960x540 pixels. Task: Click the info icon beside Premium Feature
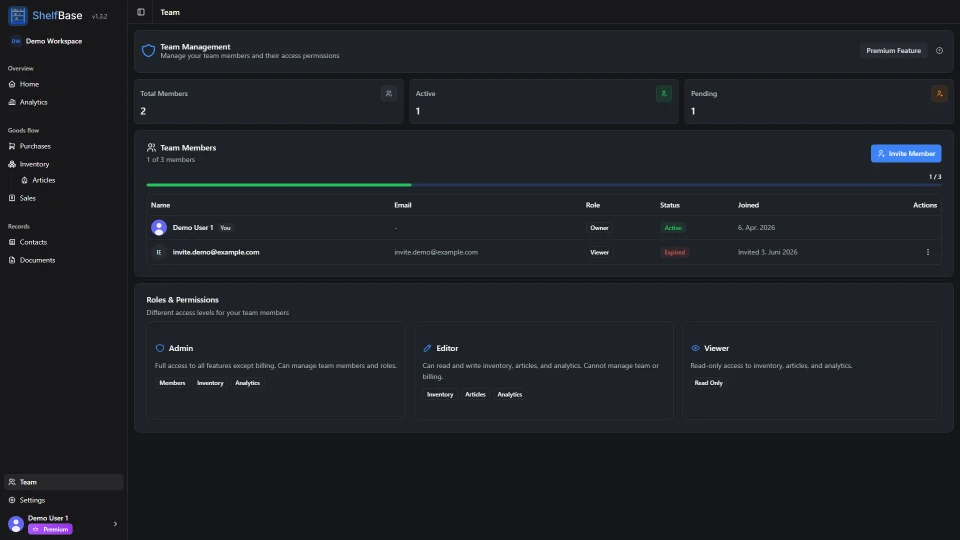(939, 51)
